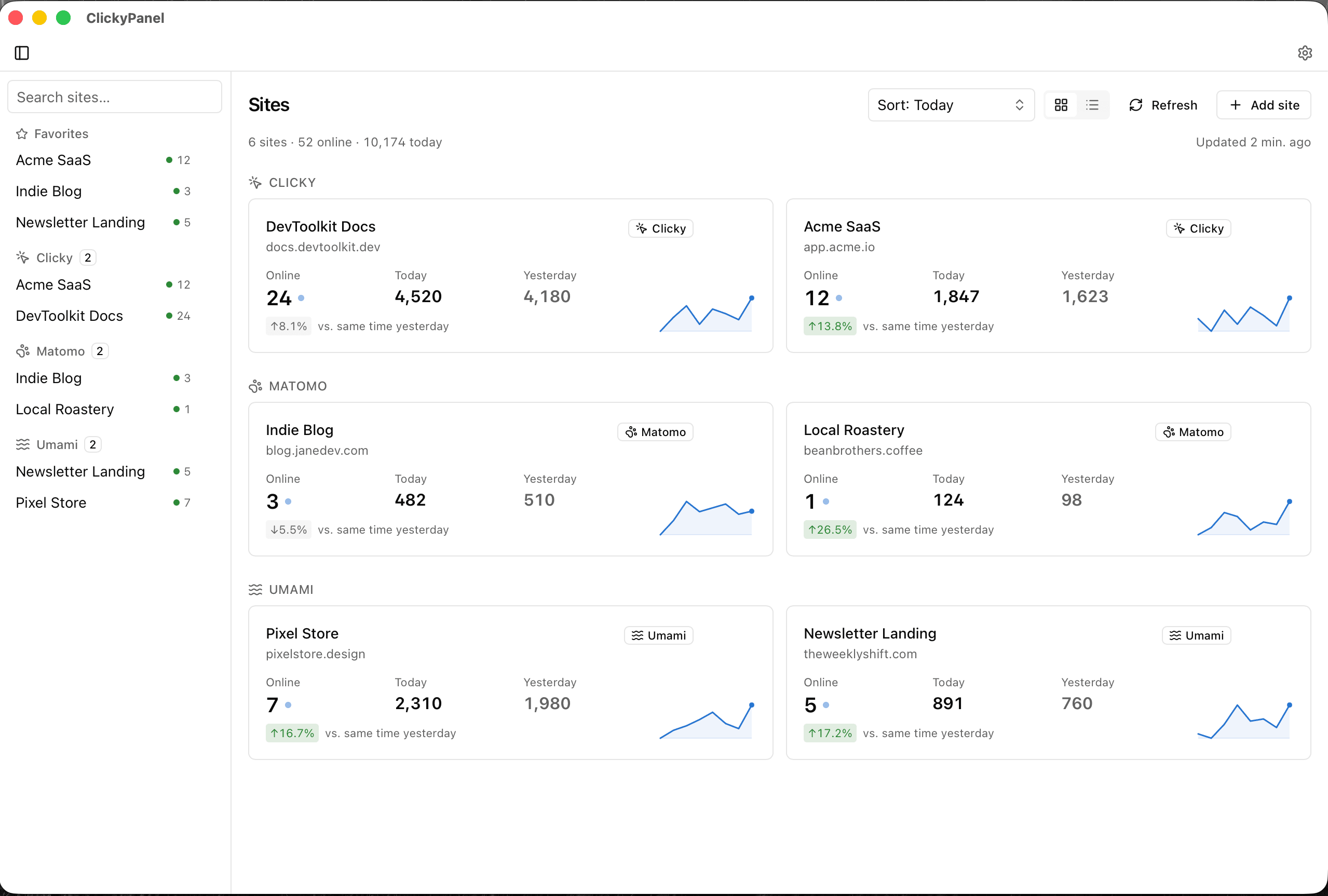The width and height of the screenshot is (1328, 896).
Task: Click the Matomo badge on Local Roastery card
Action: point(1193,432)
